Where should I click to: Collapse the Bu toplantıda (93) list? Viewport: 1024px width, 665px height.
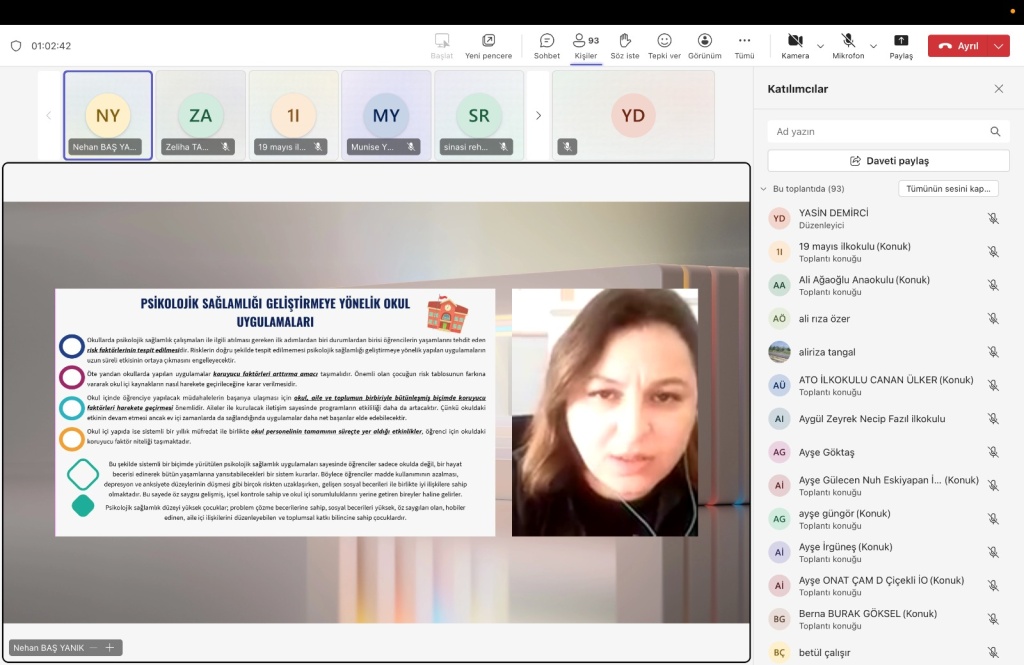tap(763, 189)
